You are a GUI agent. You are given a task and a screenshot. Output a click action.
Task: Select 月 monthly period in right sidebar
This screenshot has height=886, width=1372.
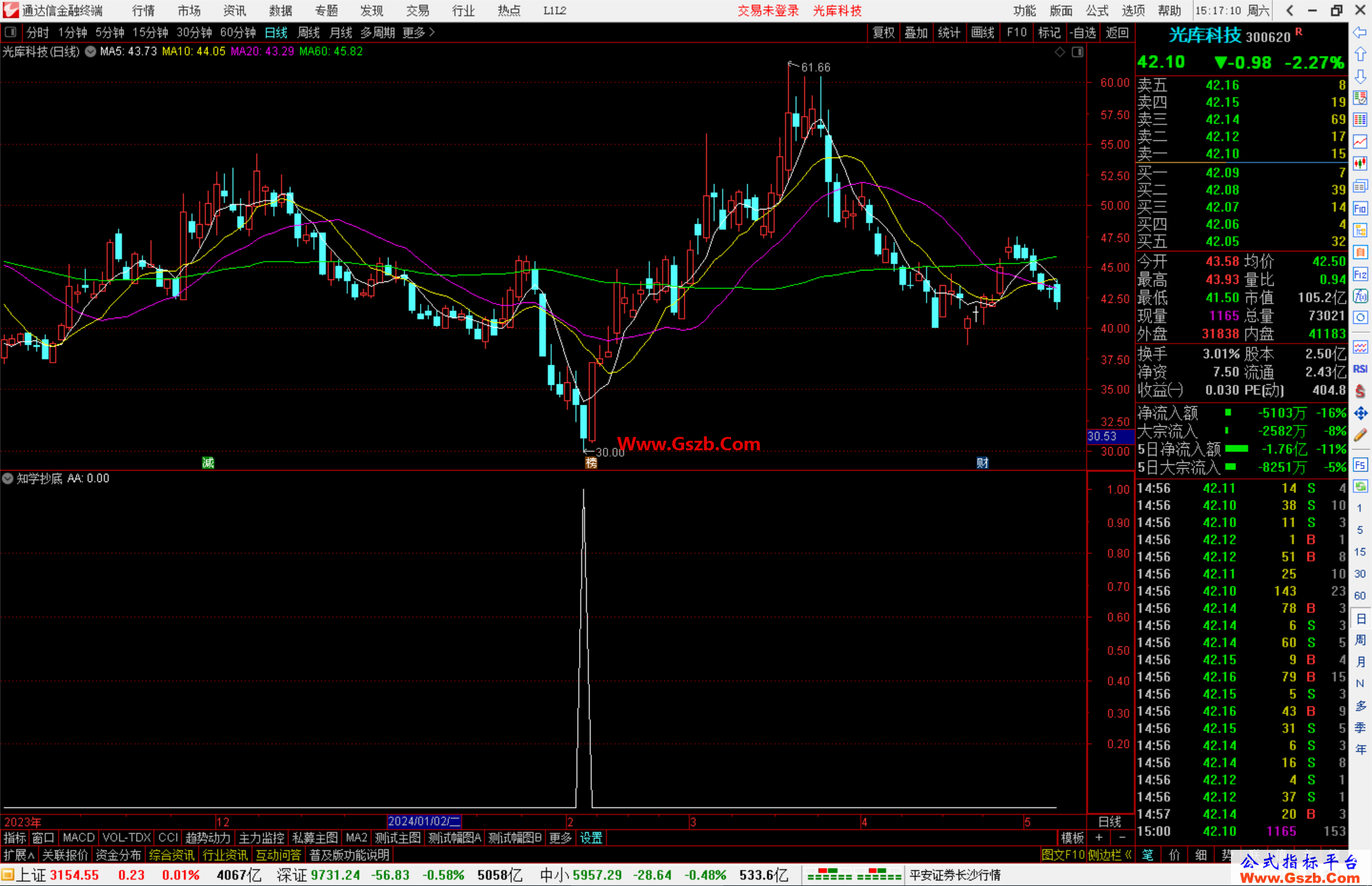(x=1360, y=662)
